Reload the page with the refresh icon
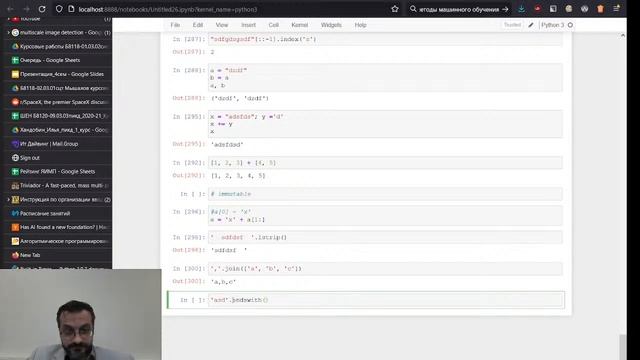Viewport: 640px width, 360px height. (x=42, y=9)
